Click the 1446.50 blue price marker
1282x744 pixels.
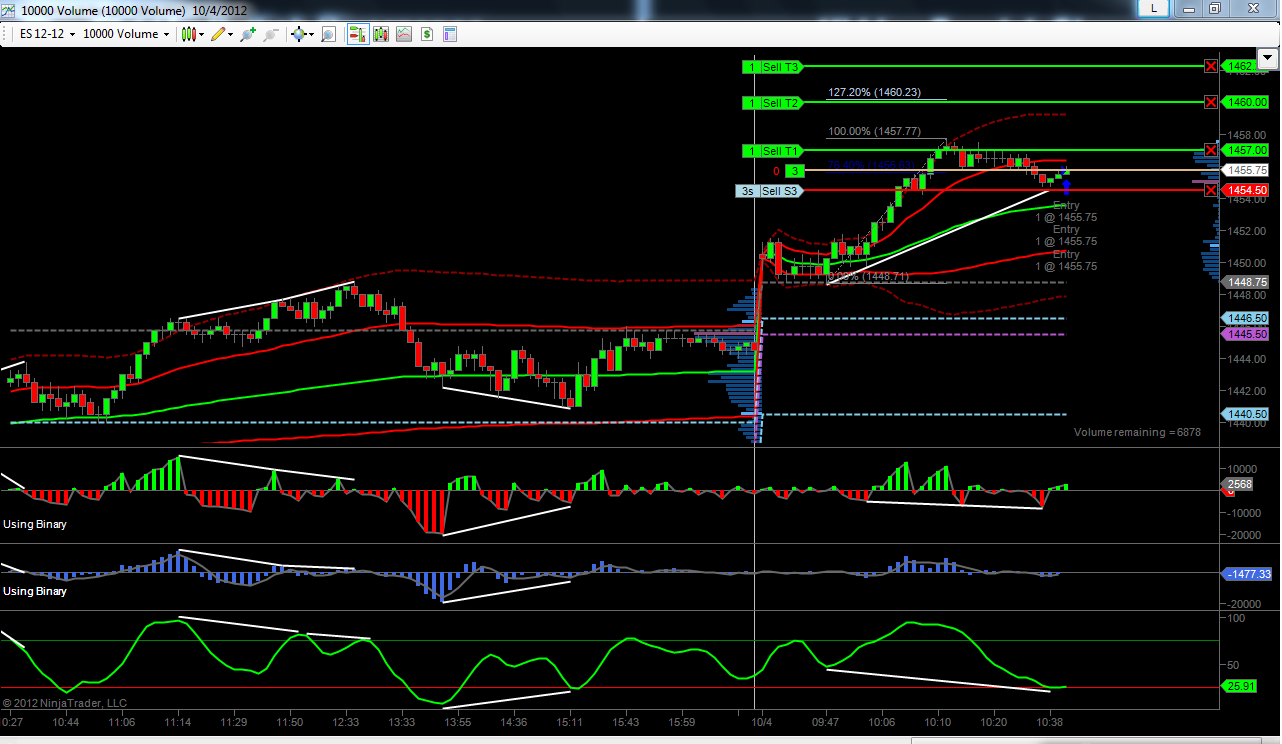(1247, 318)
